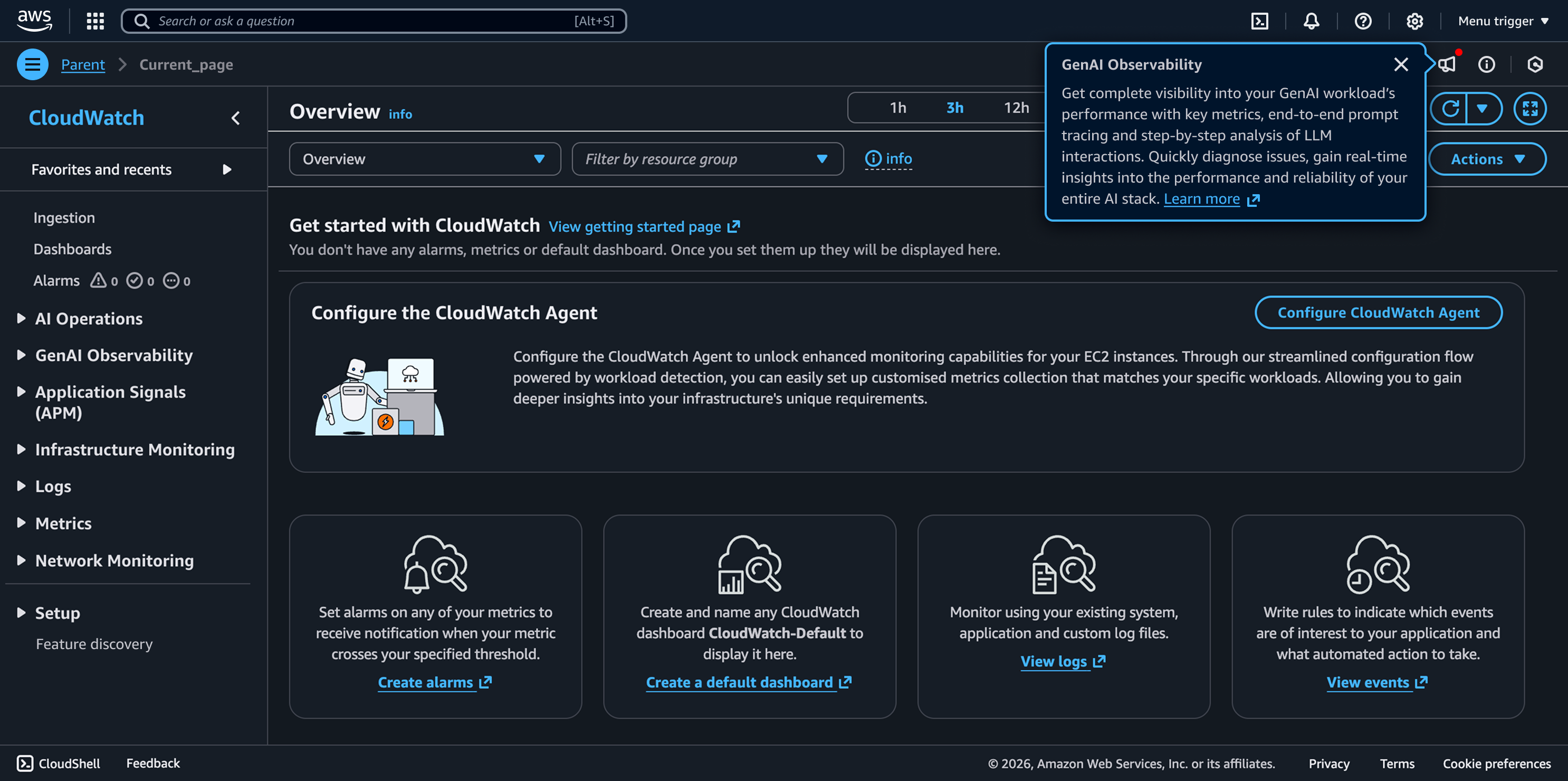Open CloudShell from top bar icon
Viewport: 1568px width, 781px height.
[x=1259, y=21]
